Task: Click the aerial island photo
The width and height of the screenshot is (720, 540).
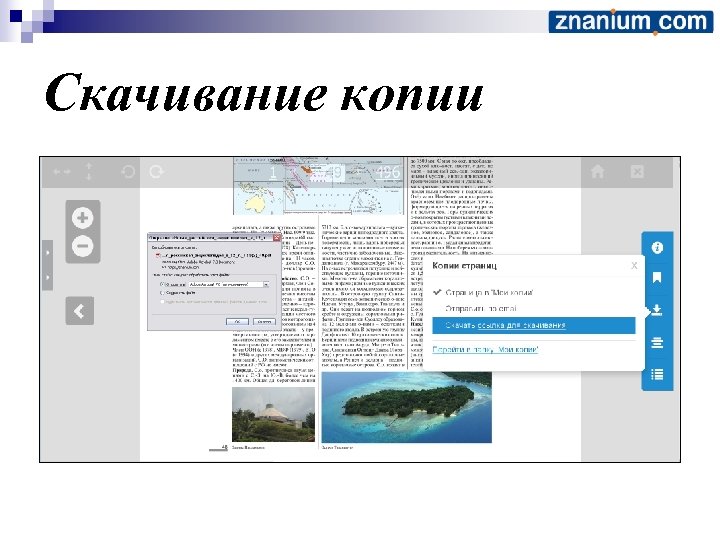Action: 406,408
